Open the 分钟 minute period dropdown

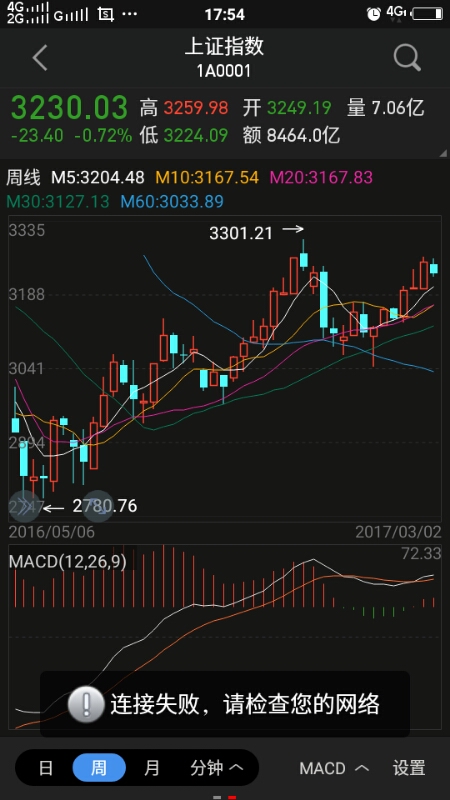point(216,768)
